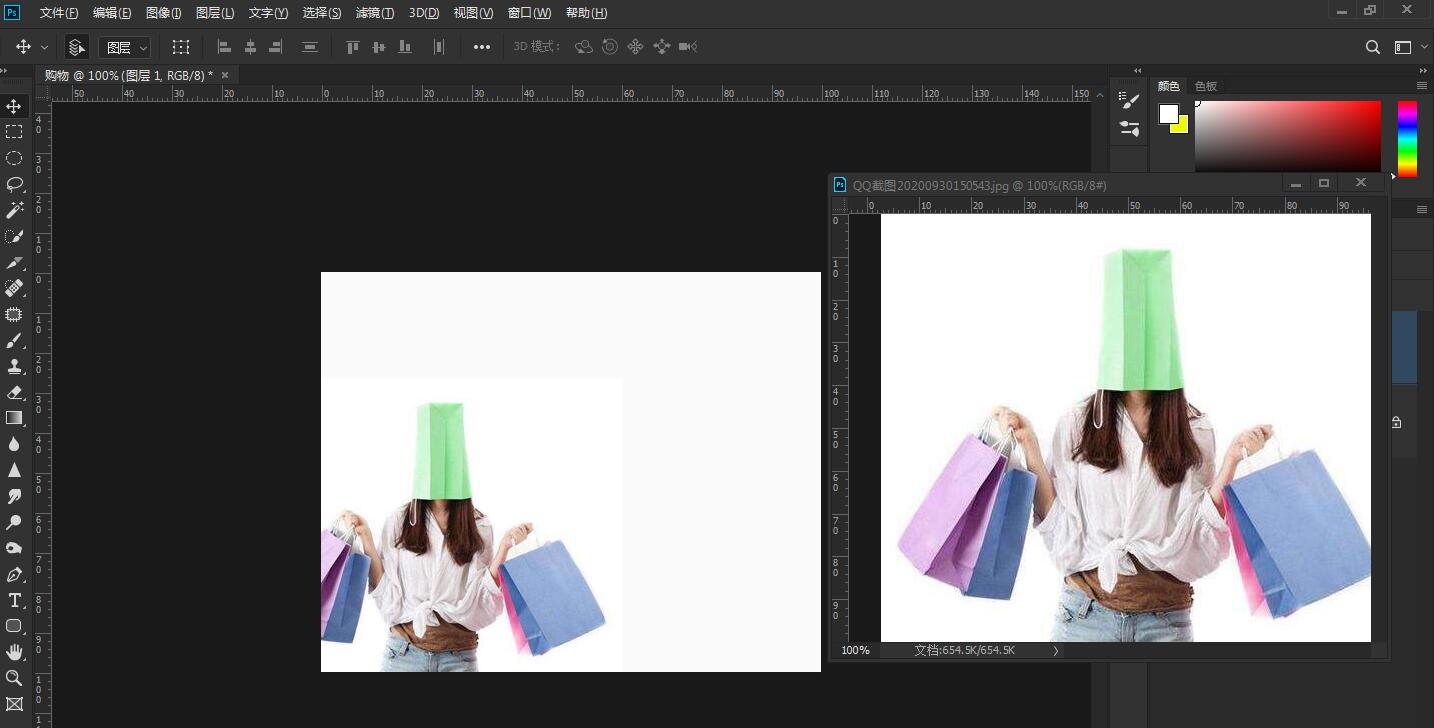Choose the Pen tool
The width and height of the screenshot is (1434, 728).
15,574
